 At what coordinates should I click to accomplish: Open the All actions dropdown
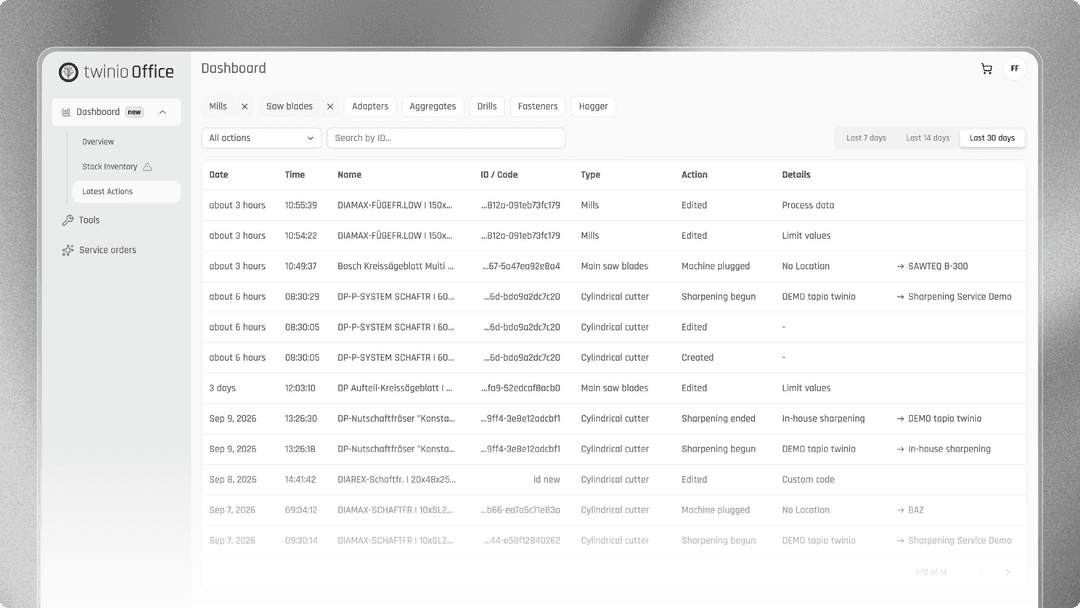pos(261,138)
